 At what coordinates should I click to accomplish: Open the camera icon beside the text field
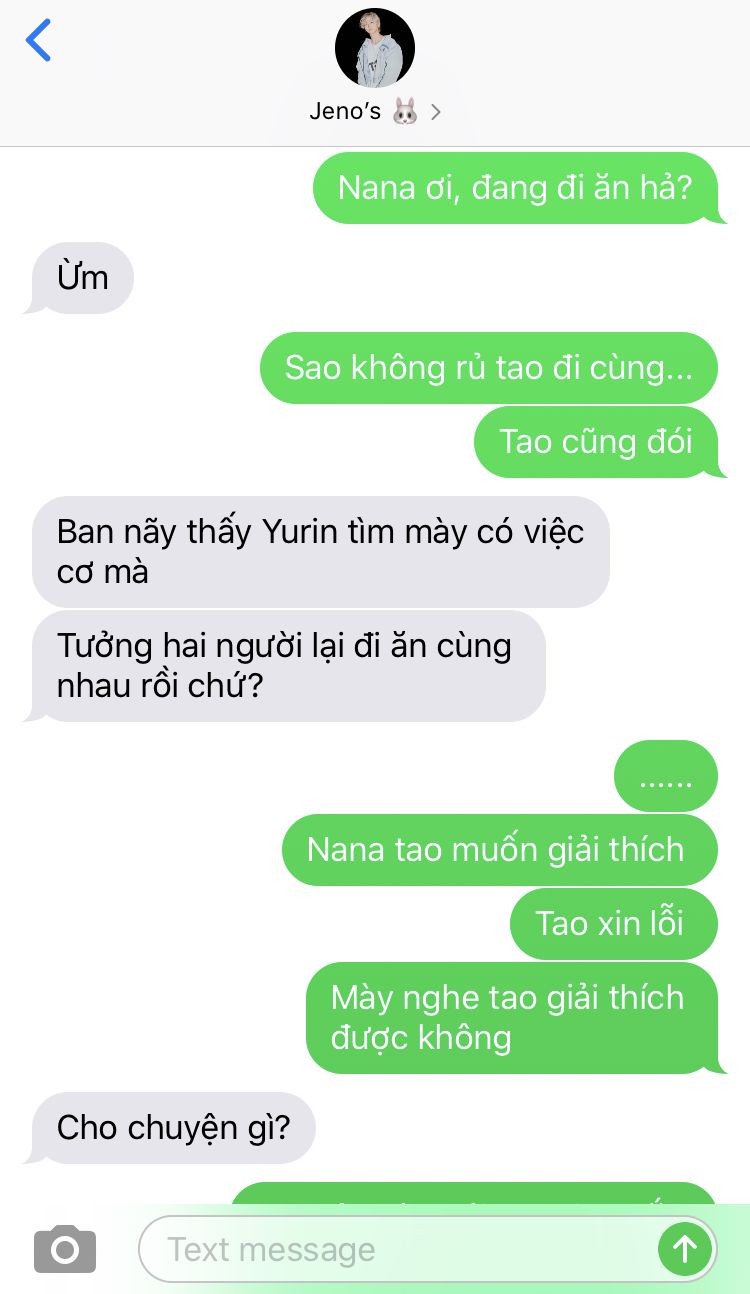pos(65,1249)
